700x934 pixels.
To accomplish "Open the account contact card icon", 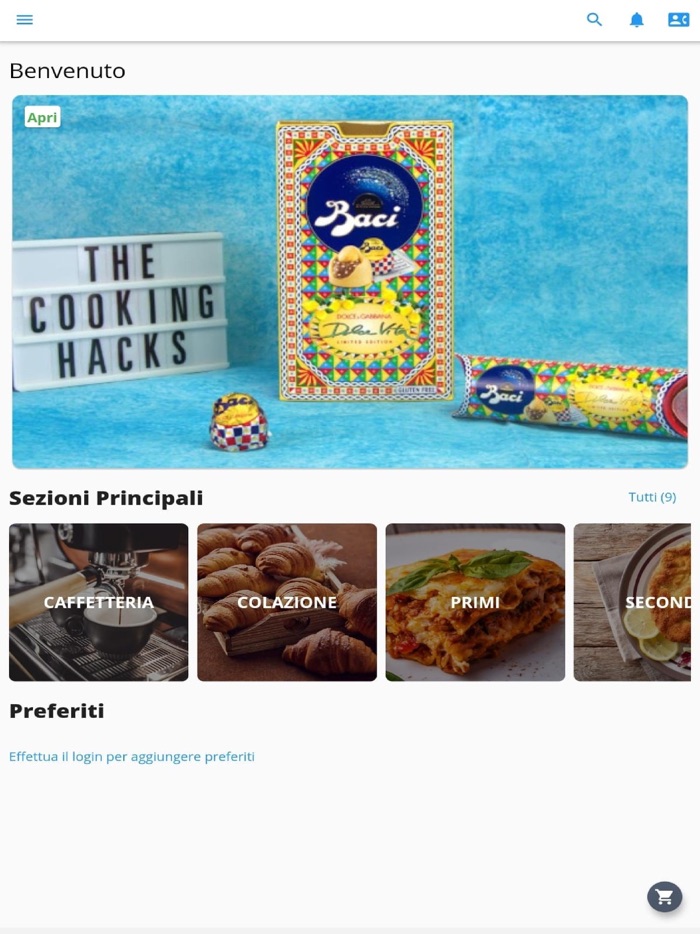I will coord(678,20).
